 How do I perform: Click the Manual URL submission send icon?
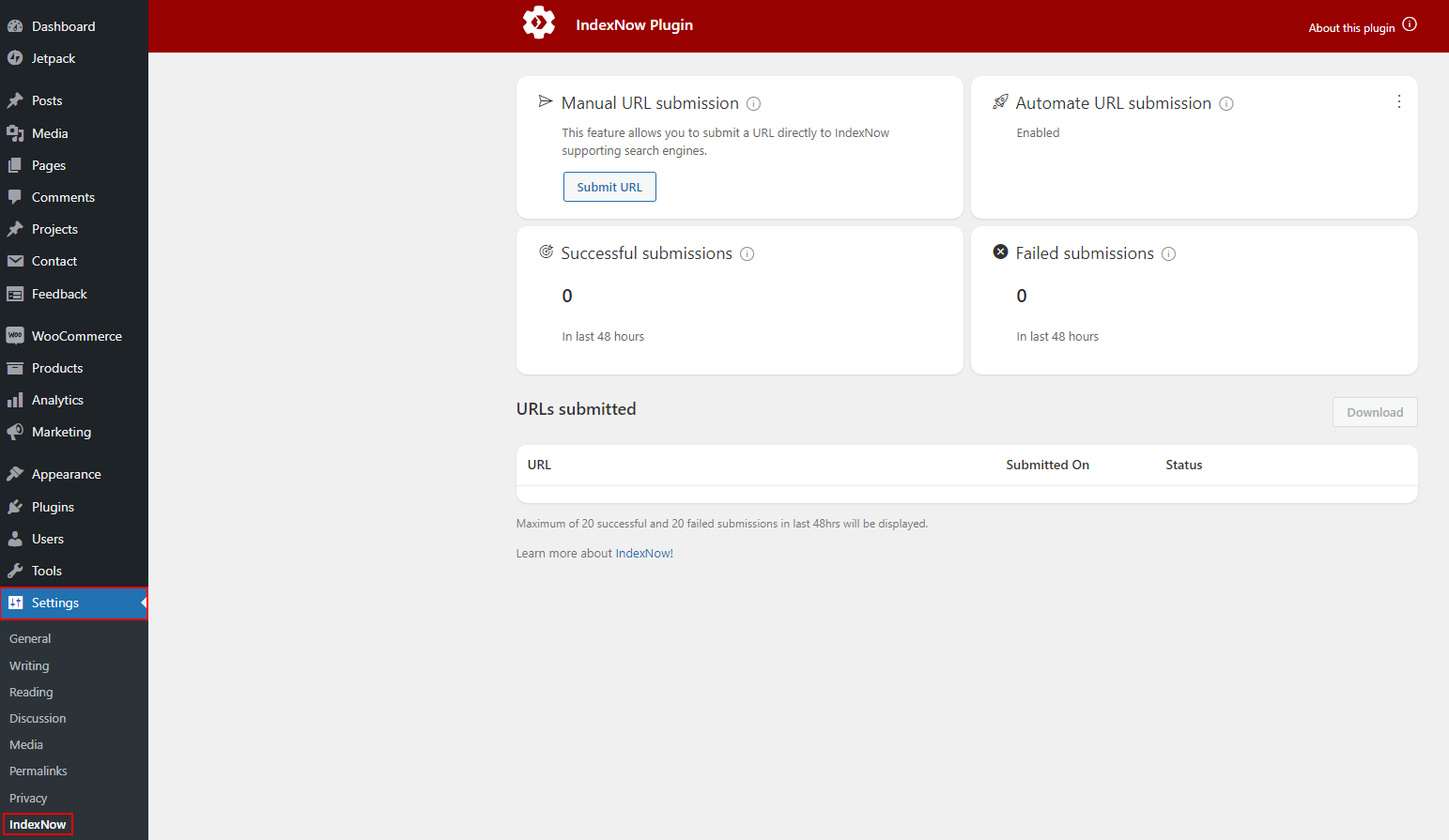pyautogui.click(x=546, y=101)
